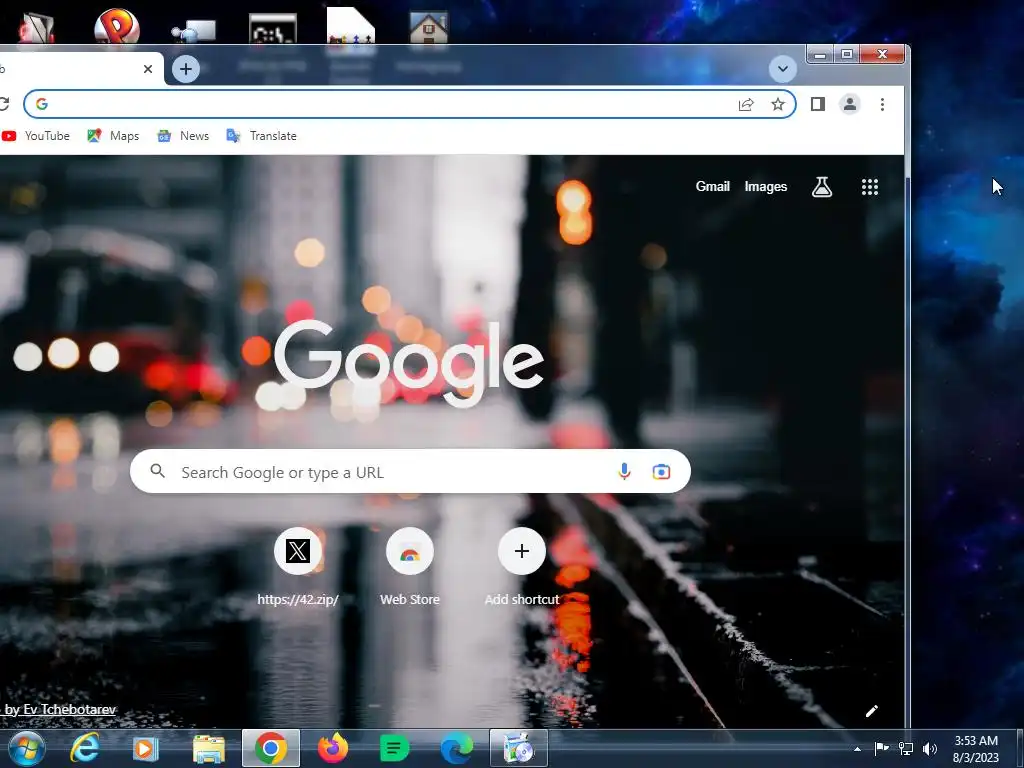The image size is (1024, 768).
Task: Switch to Chrome taskbar button
Action: (271, 748)
